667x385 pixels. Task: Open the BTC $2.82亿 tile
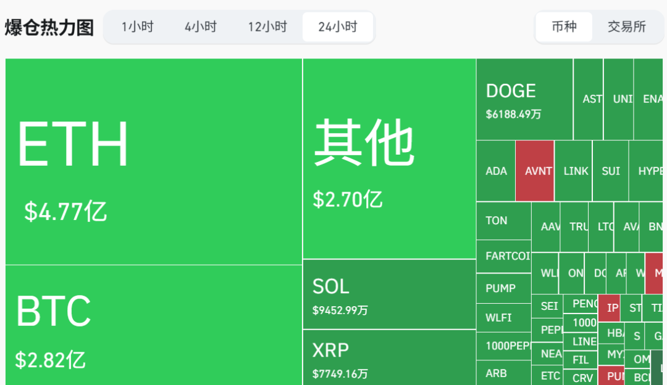coord(154,325)
